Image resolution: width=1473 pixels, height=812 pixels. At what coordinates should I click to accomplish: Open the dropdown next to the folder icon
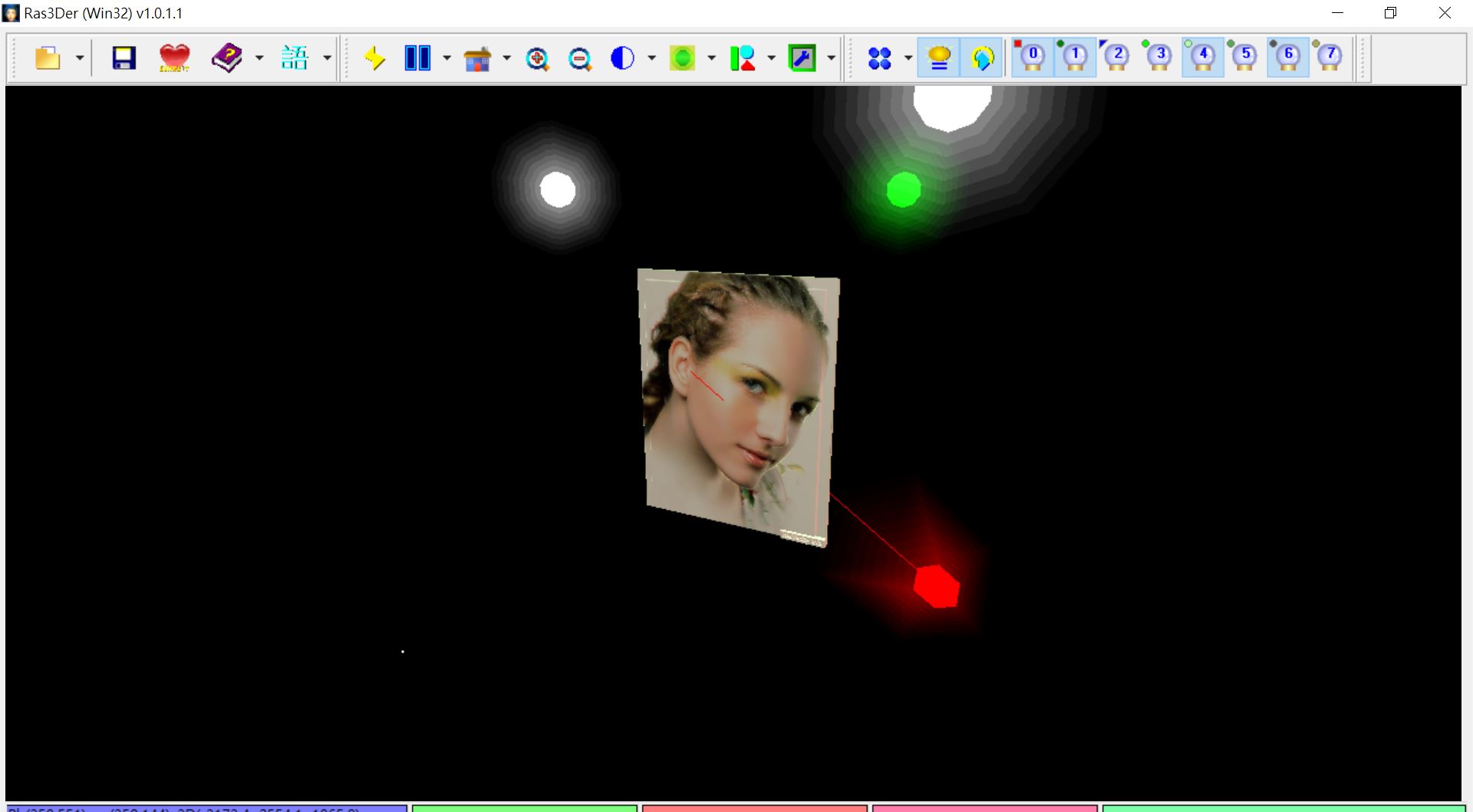(78, 58)
